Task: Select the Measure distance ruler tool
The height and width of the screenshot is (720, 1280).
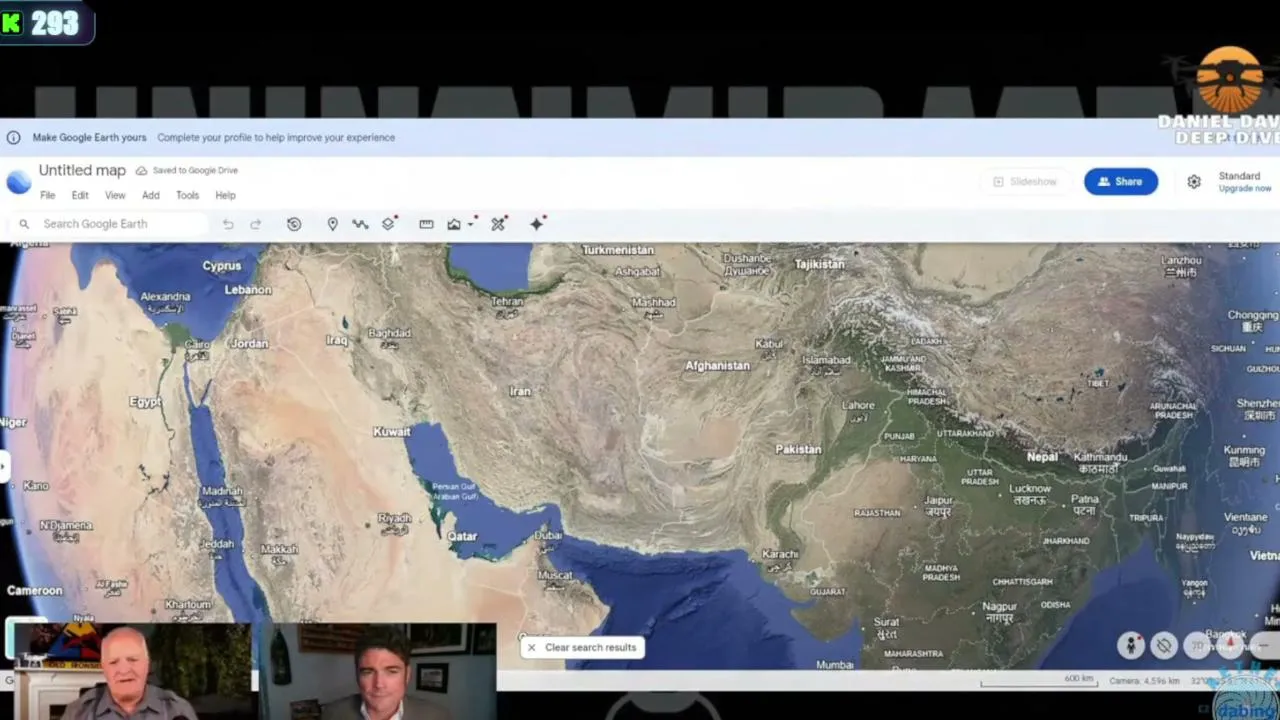Action: click(426, 224)
